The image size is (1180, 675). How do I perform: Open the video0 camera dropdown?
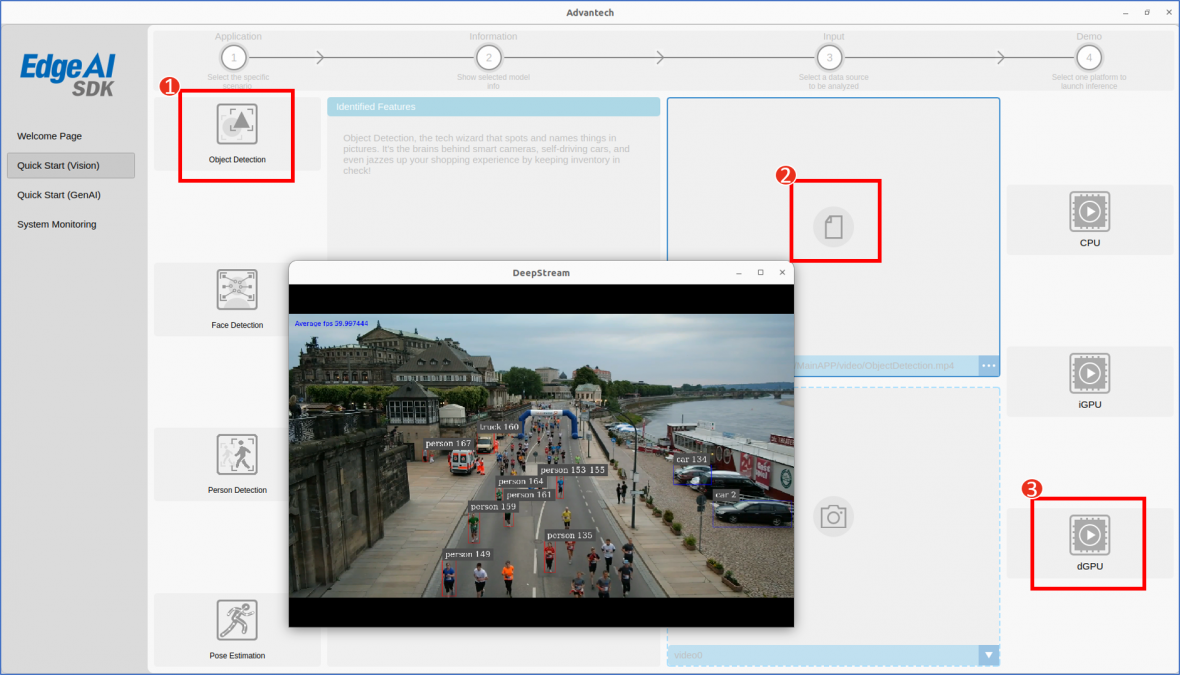point(989,655)
